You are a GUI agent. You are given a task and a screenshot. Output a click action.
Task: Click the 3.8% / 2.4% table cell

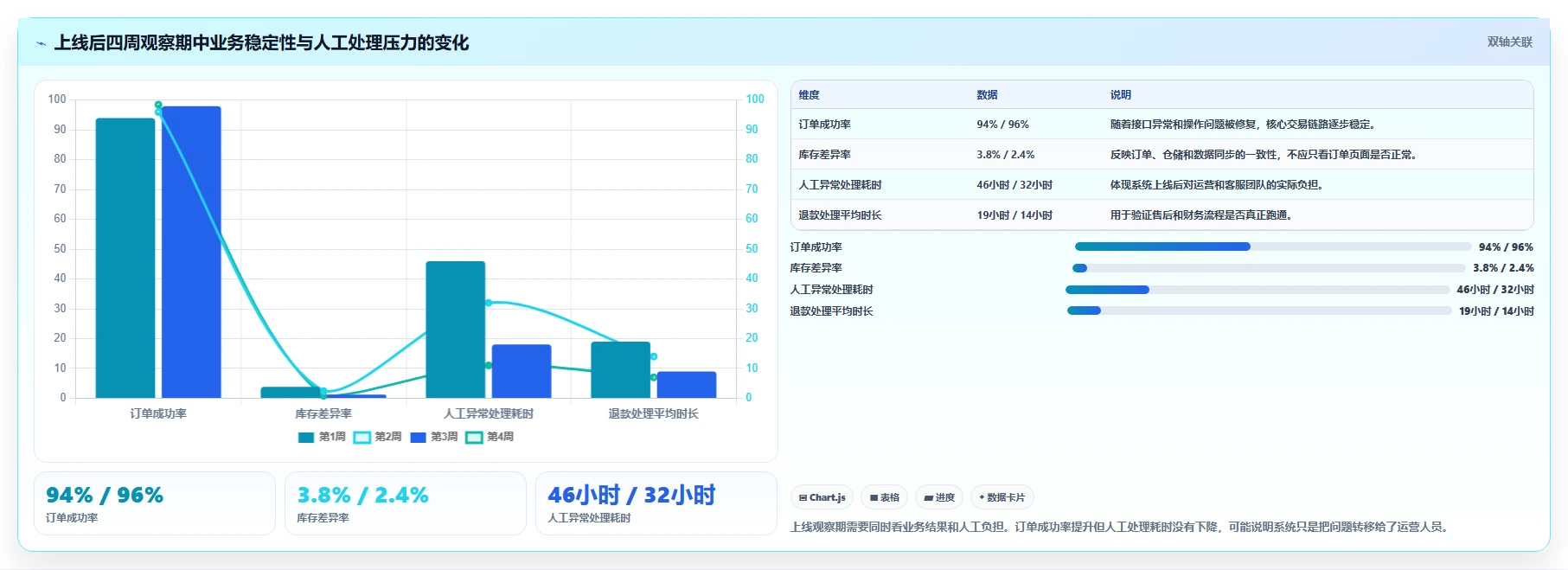point(1005,155)
